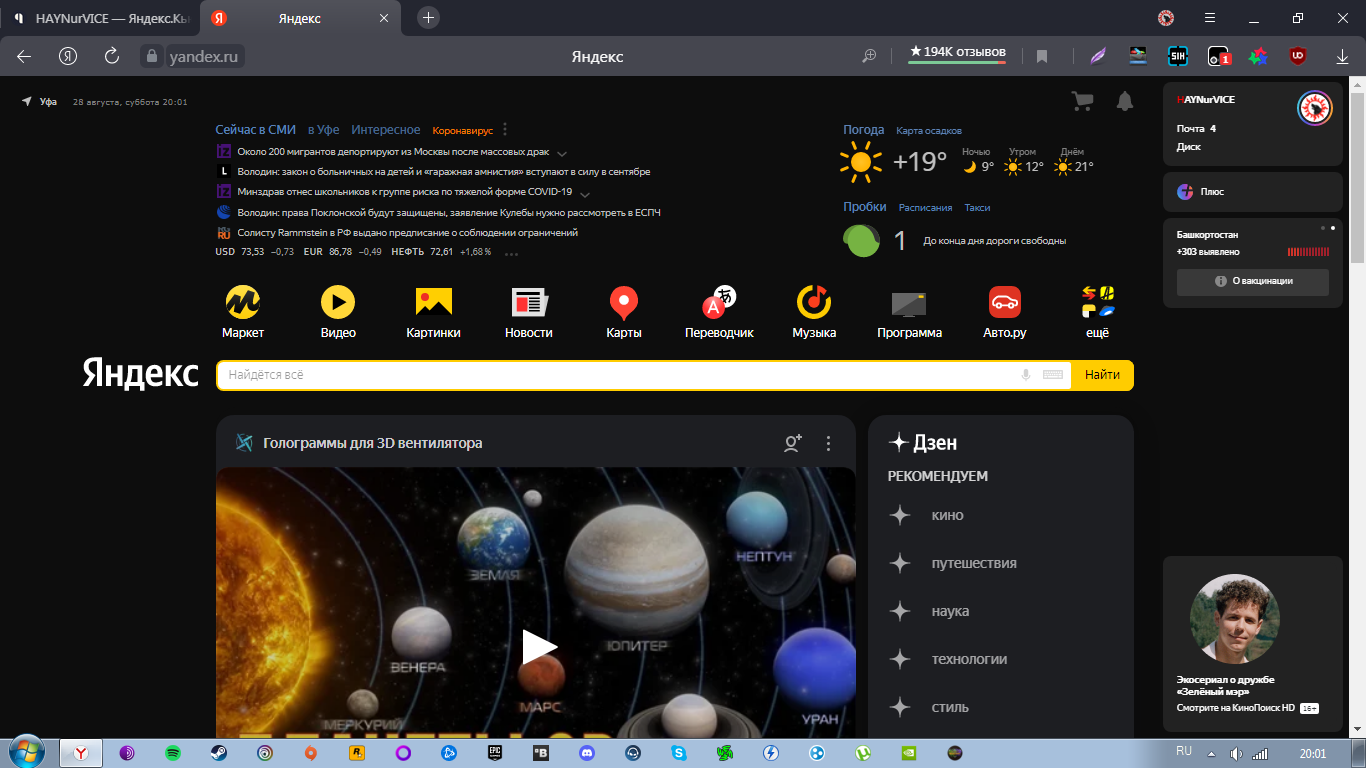Open the Картинки service icon
This screenshot has height=768, width=1366.
click(x=434, y=302)
